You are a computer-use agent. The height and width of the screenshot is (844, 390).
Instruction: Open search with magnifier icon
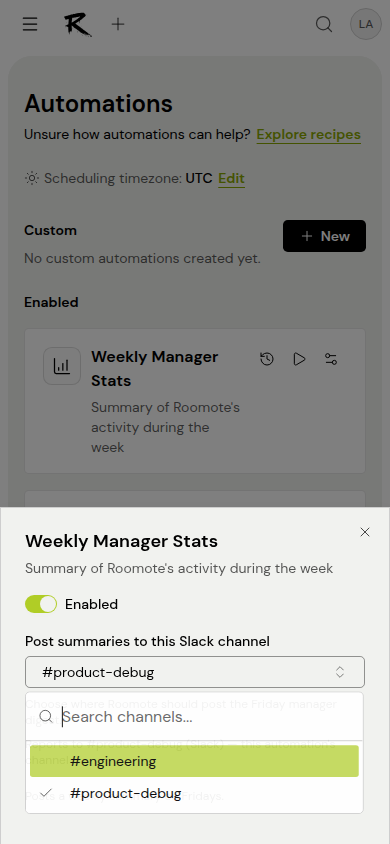pos(323,24)
